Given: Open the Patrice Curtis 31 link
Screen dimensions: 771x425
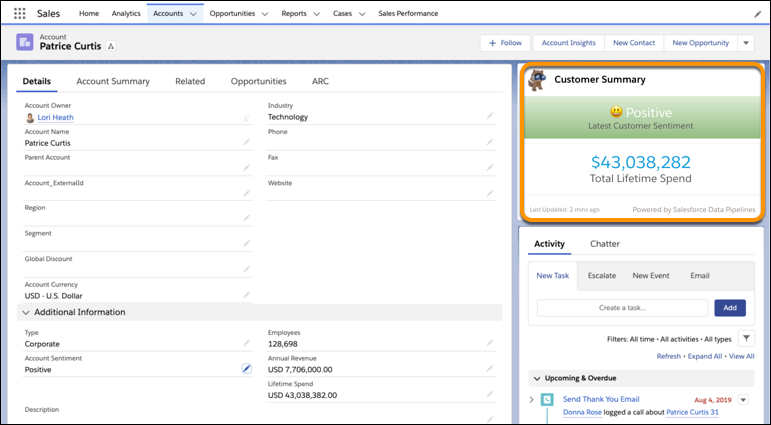Looking at the screenshot, I should pyautogui.click(x=692, y=412).
